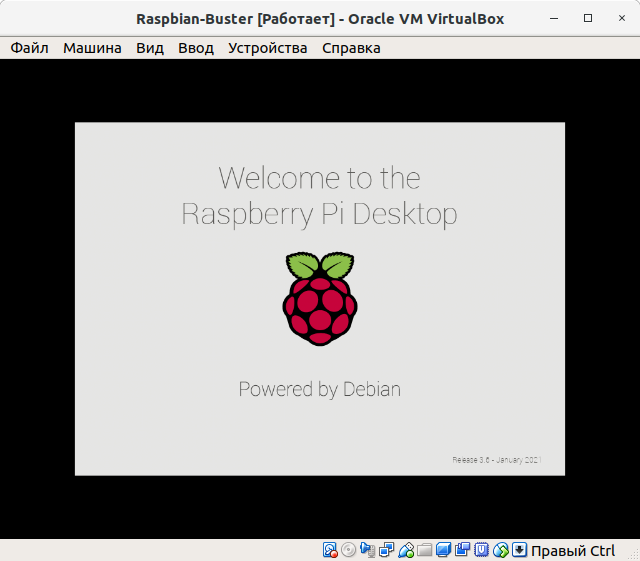Screen dimensions: 640x561
Task: Click the keyboard capture arrow icon
Action: click(519, 550)
